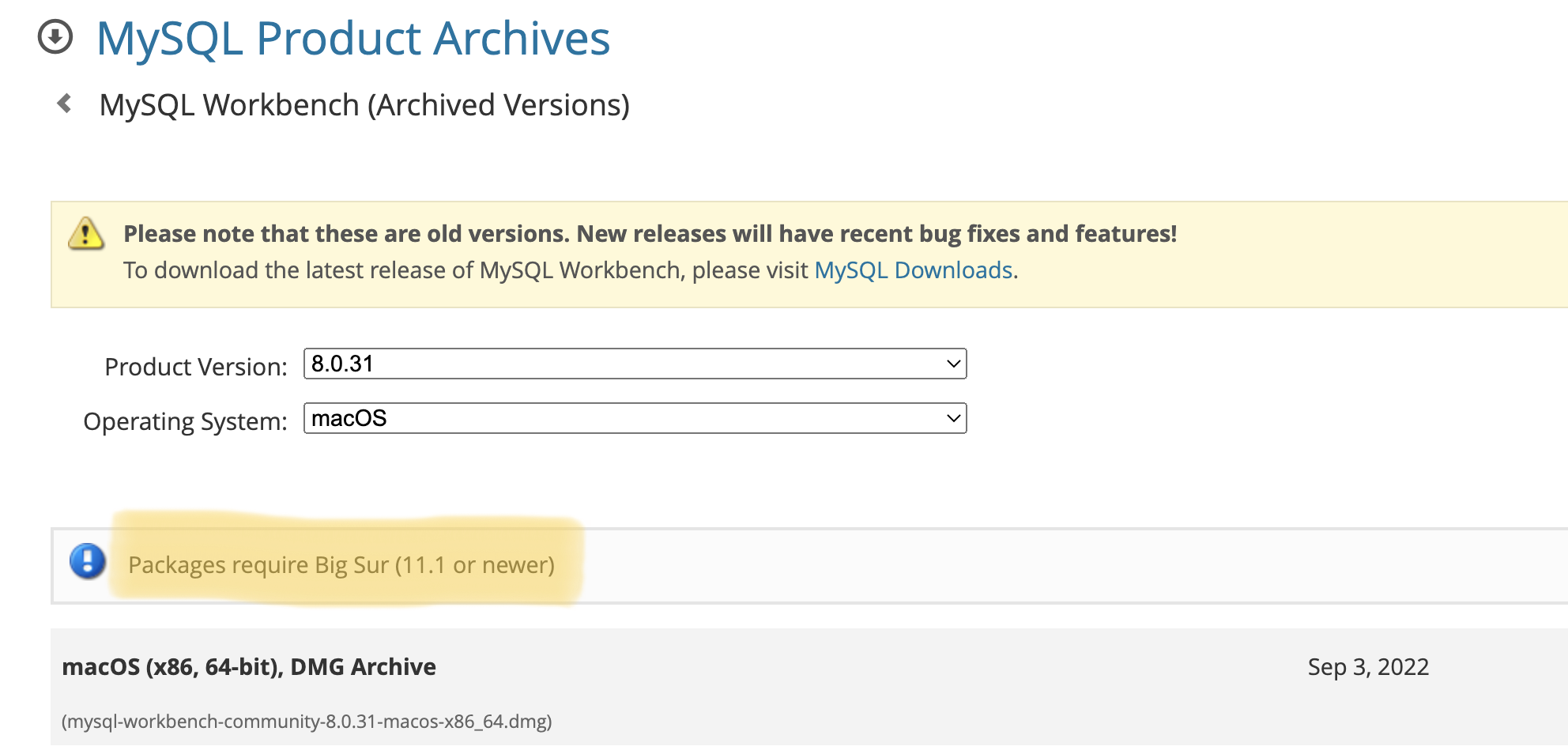Viewport: 1568px width, 754px height.
Task: Click 'macOS (x86, 64-bit), DMG Archive' title
Action: click(x=249, y=667)
